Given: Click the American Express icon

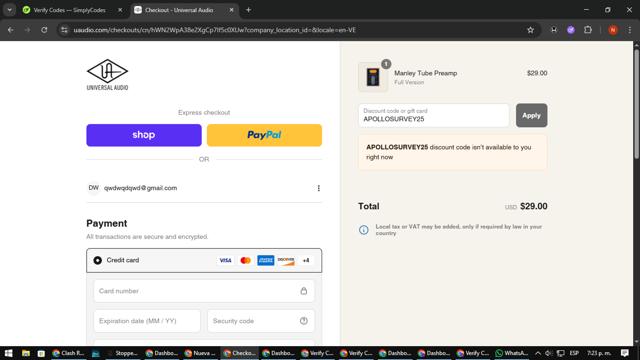Looking at the screenshot, I should click(x=265, y=260).
